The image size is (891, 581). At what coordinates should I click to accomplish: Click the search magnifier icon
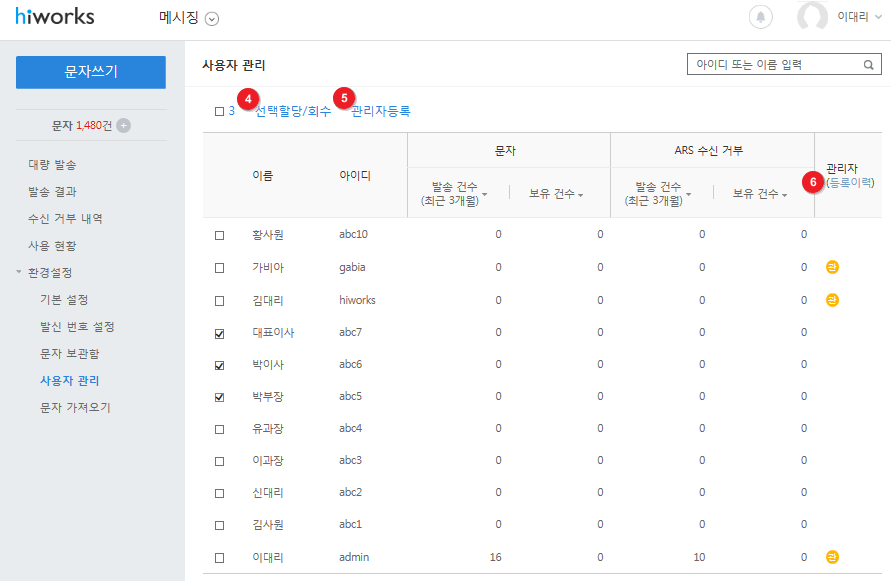pos(870,65)
